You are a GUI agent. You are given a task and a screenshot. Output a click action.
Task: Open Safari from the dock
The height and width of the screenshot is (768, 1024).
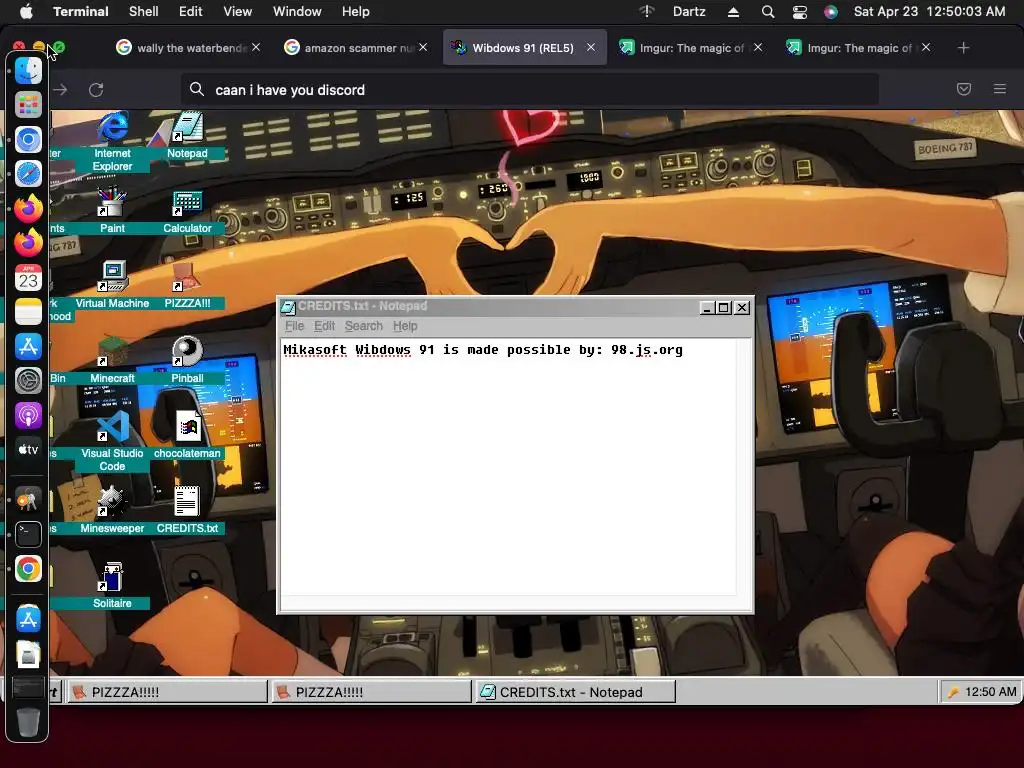click(28, 174)
